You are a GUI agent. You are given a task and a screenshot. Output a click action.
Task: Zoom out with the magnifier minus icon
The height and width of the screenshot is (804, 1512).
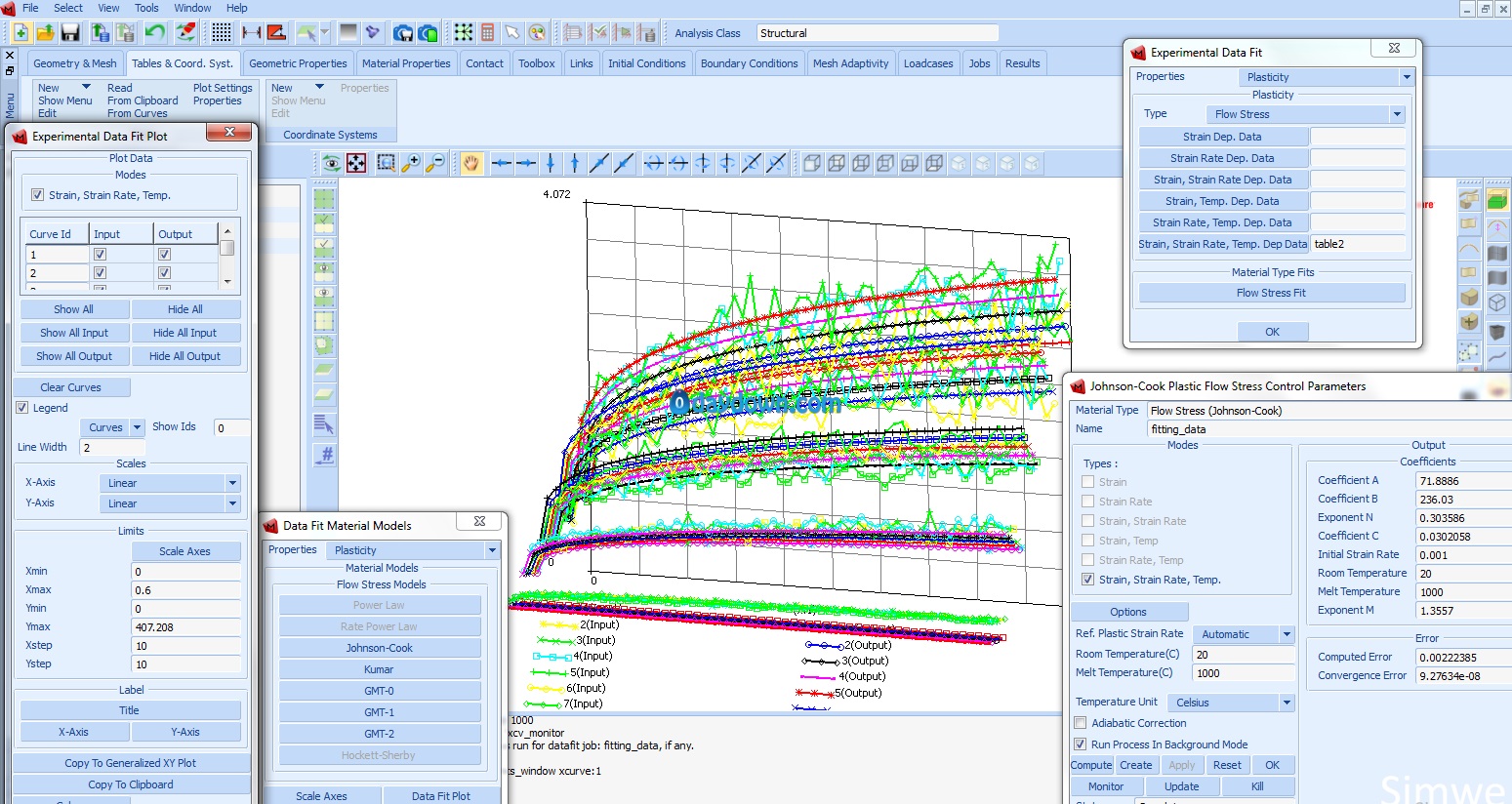435,163
